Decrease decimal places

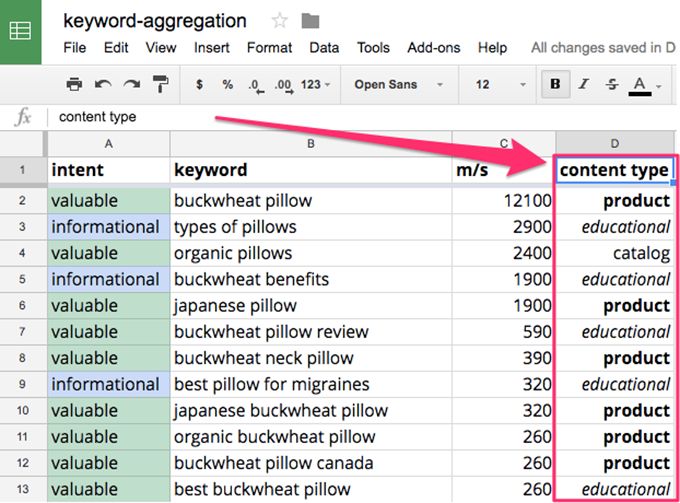tap(256, 85)
